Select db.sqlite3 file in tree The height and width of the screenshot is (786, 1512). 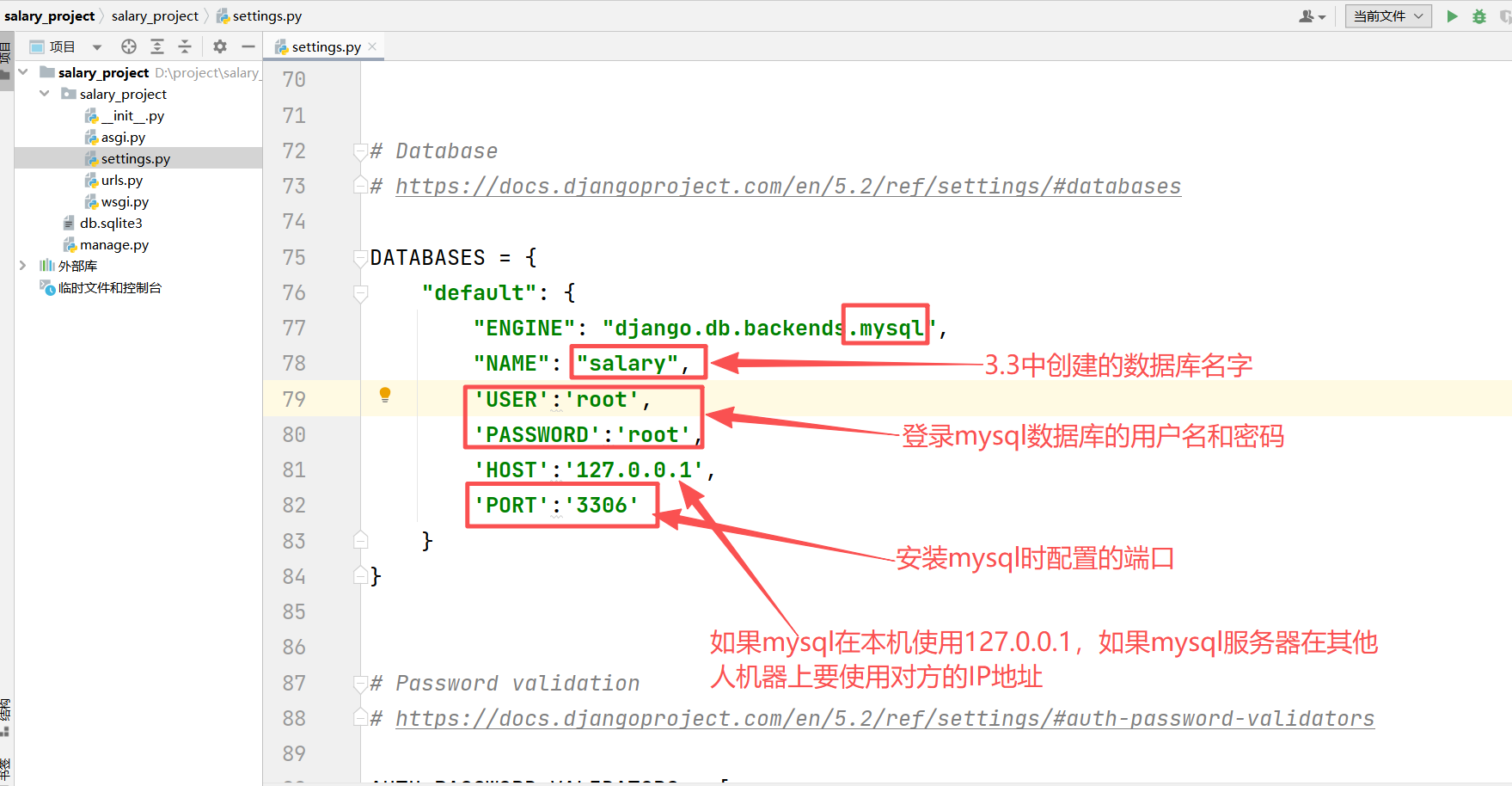coord(111,223)
